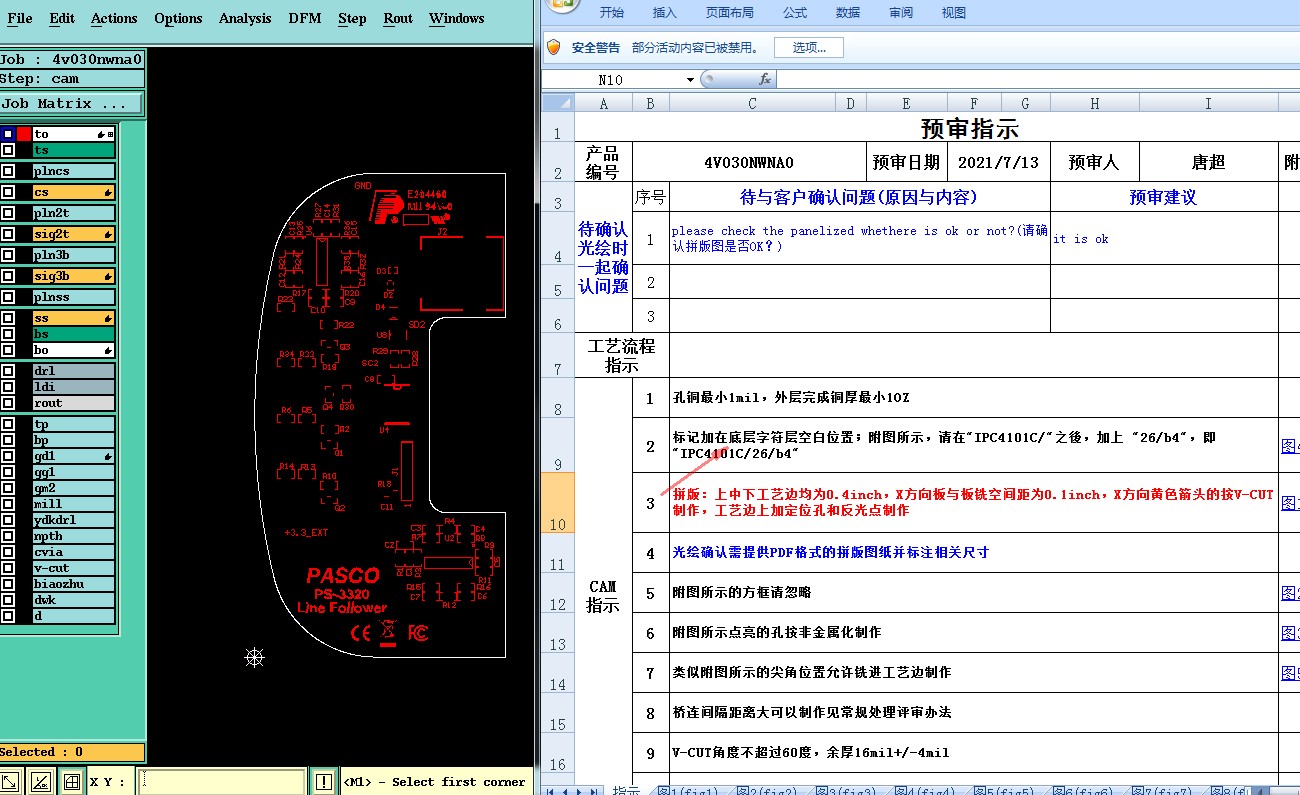Click the Excel Office button
Screen dimensions: 1300x795
[563, 5]
